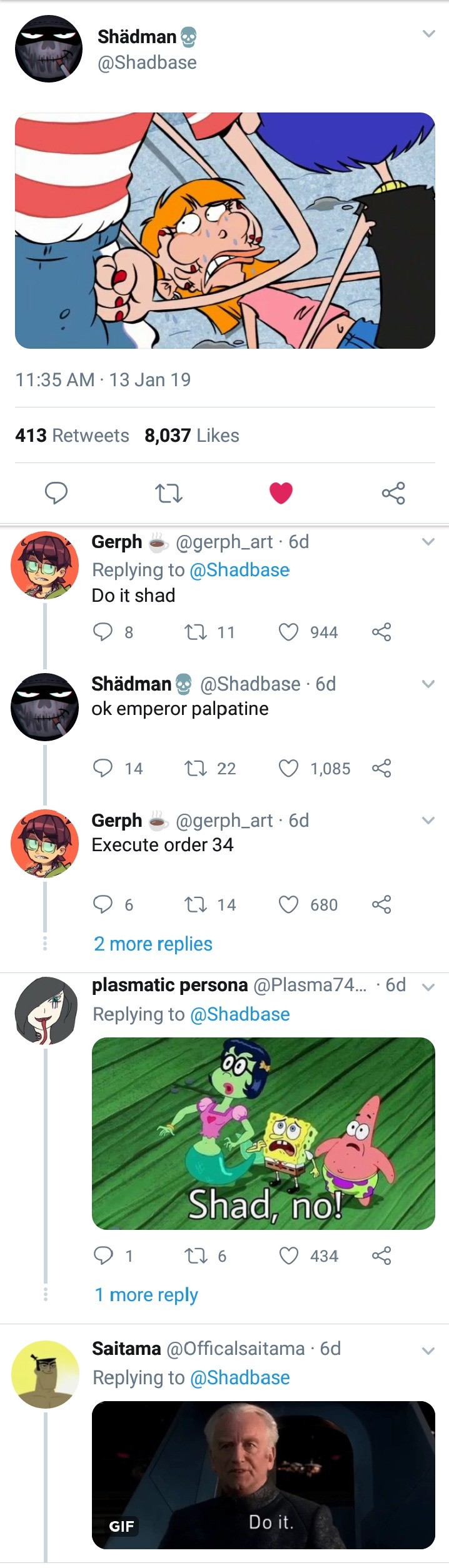Share Gerph's "Do it shad" tweet
This screenshot has width=449, height=1568.
381,632
